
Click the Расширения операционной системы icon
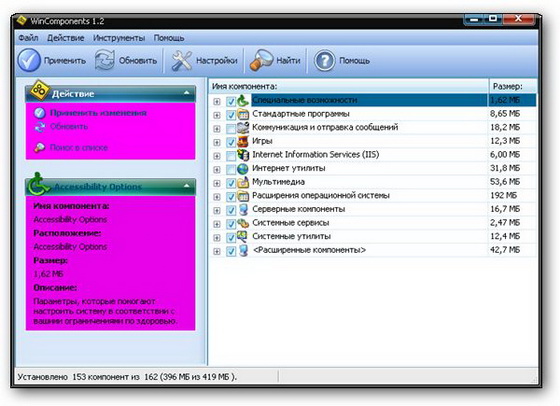coord(243,196)
